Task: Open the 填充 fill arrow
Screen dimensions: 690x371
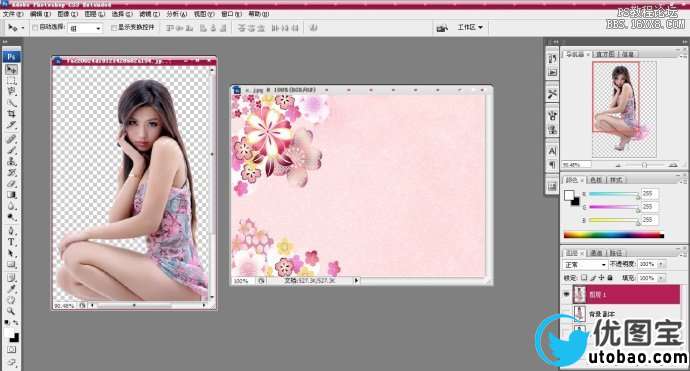Action: point(661,278)
